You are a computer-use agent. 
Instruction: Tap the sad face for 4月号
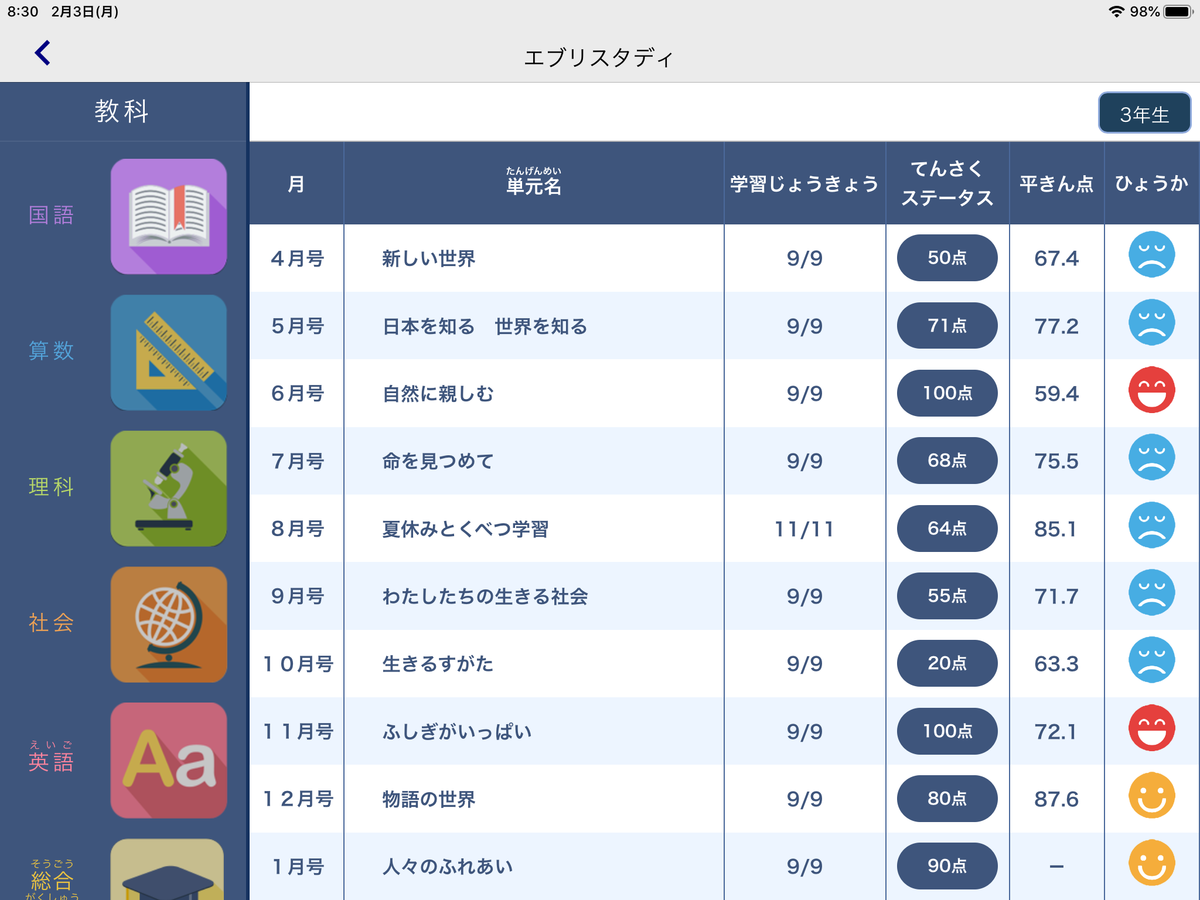(1151, 255)
